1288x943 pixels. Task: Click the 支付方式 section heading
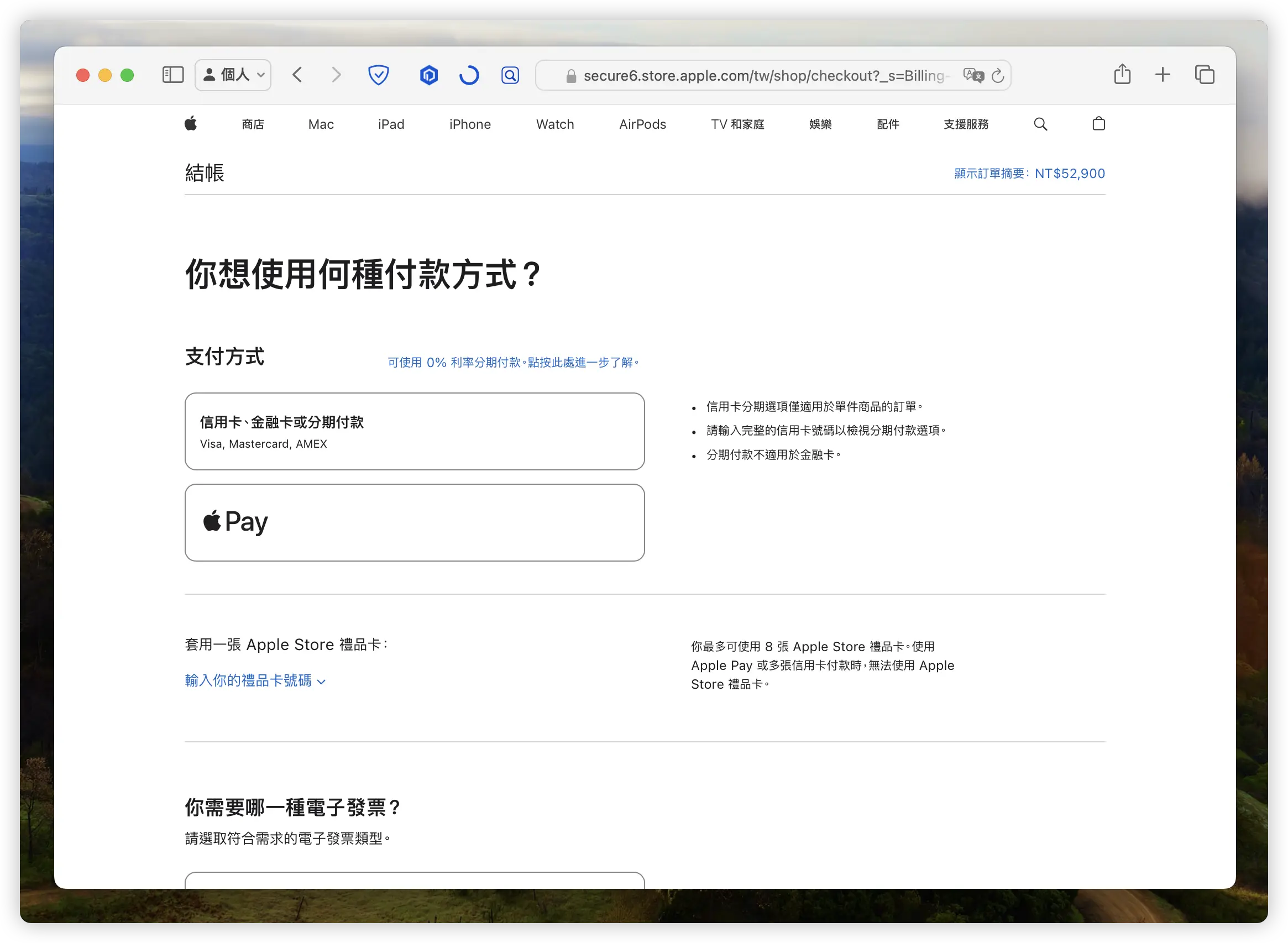tap(224, 357)
